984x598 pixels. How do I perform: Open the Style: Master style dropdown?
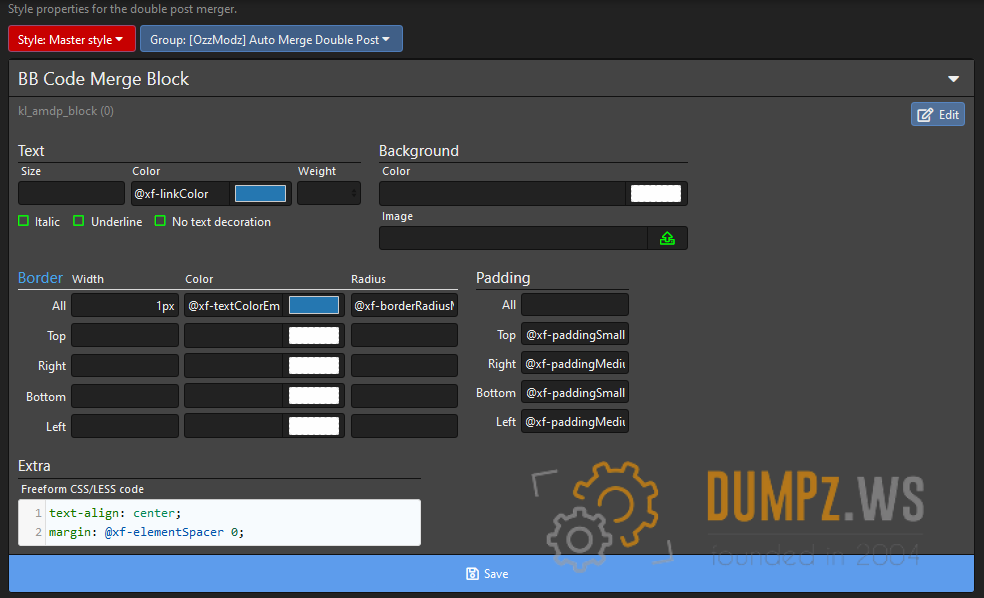tap(71, 40)
